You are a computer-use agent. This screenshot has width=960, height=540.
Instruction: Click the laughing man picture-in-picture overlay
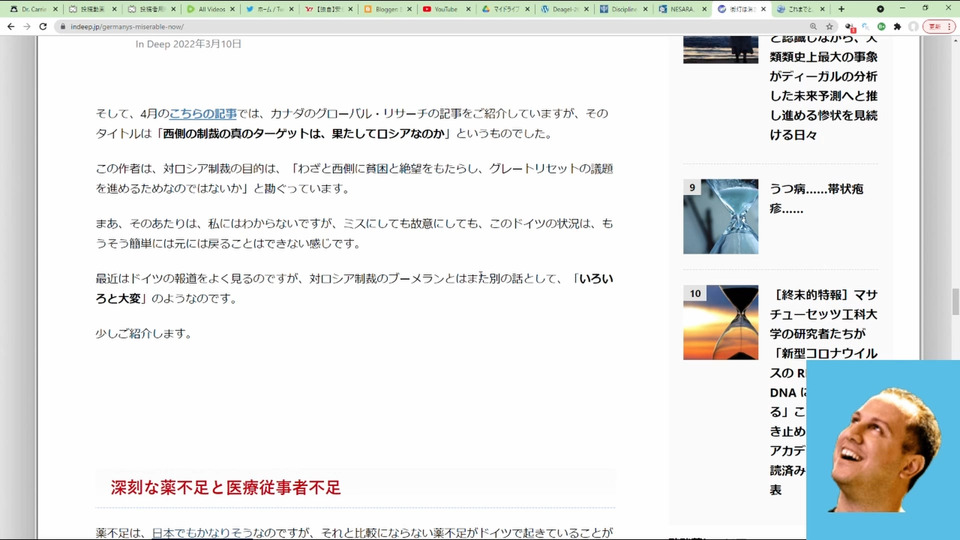[x=883, y=450]
